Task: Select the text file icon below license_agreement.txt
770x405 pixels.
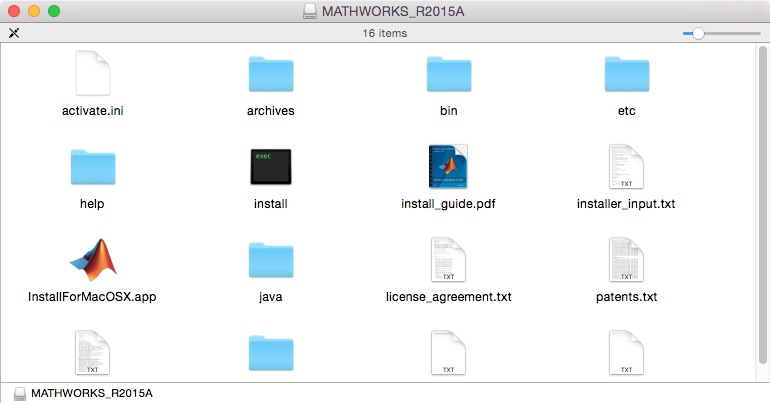Action: (448, 352)
